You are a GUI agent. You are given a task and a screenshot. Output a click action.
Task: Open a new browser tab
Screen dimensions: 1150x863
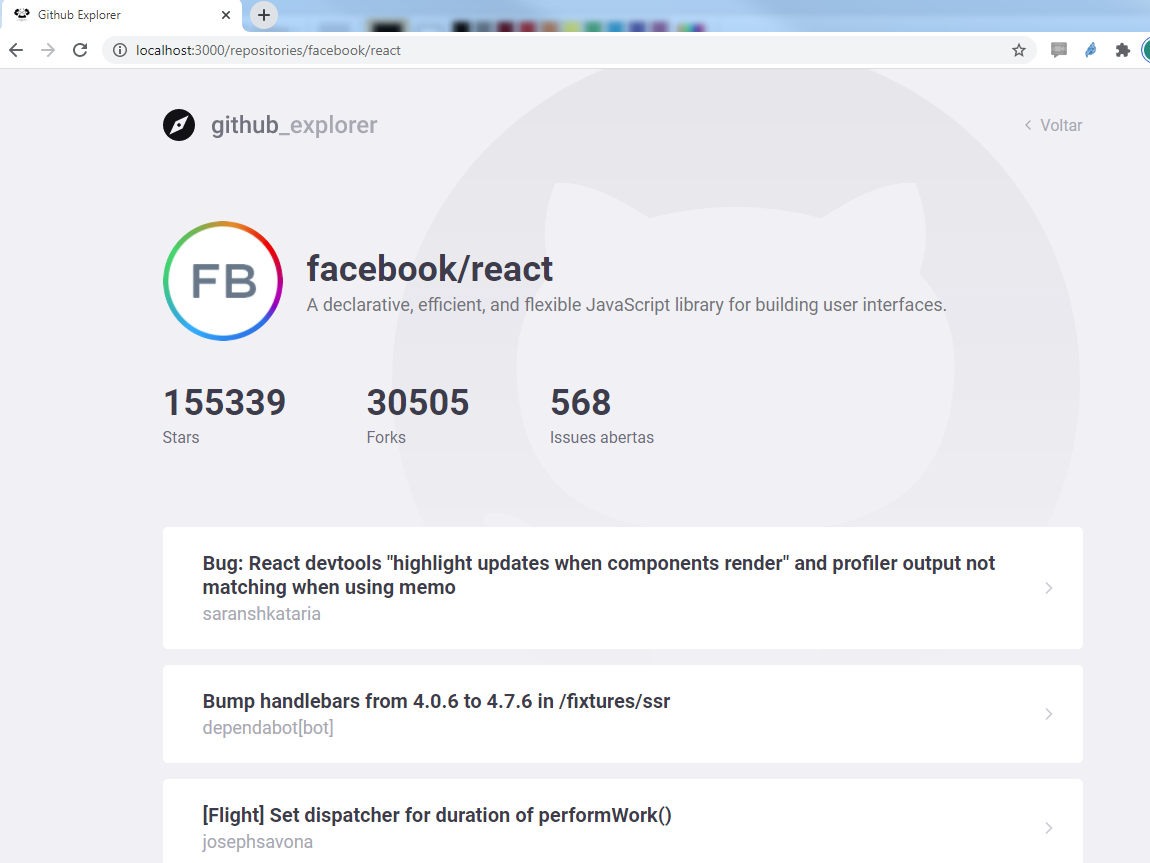[x=264, y=15]
